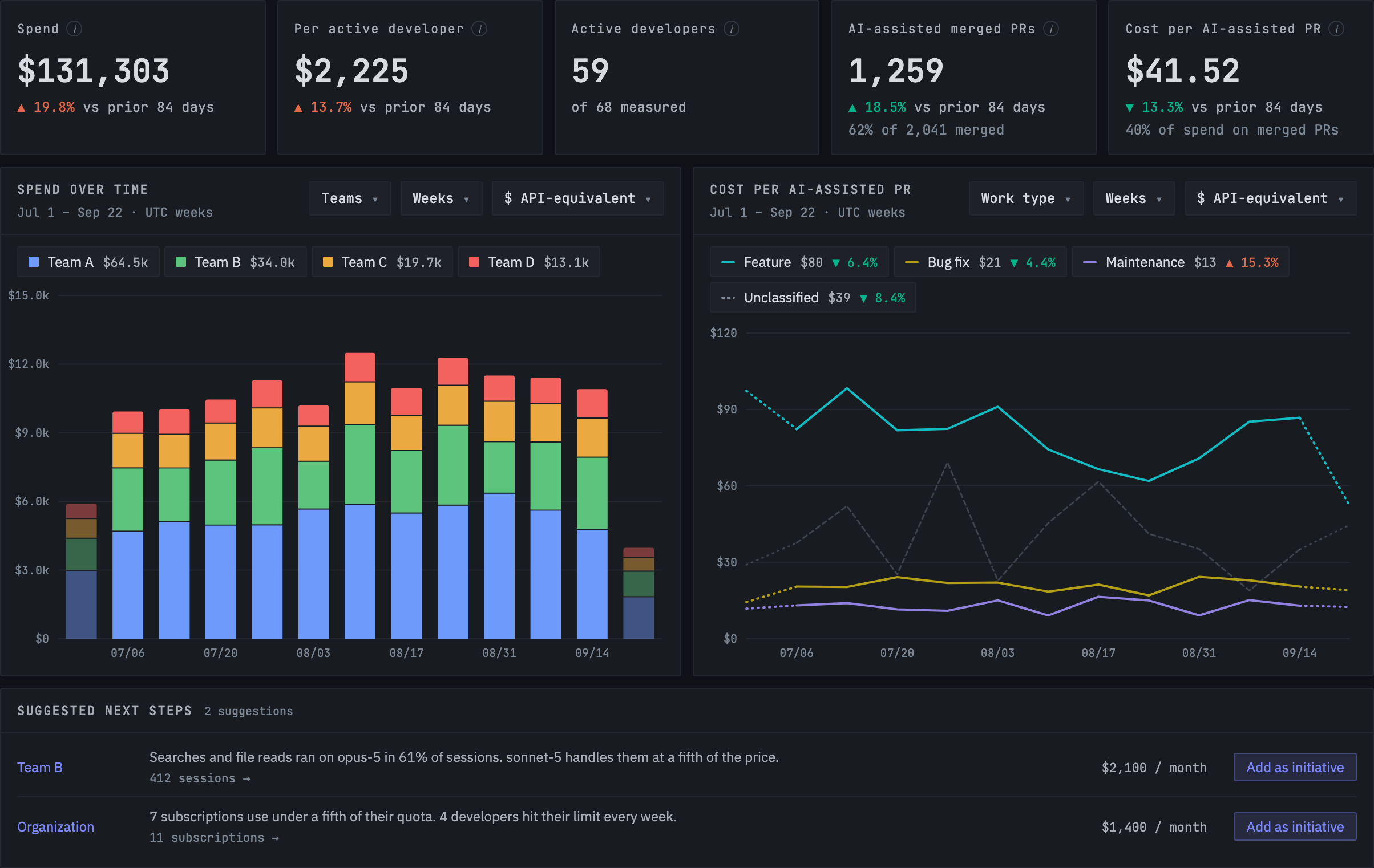Toggle Team C legend series
The height and width of the screenshot is (868, 1374).
tap(382, 262)
